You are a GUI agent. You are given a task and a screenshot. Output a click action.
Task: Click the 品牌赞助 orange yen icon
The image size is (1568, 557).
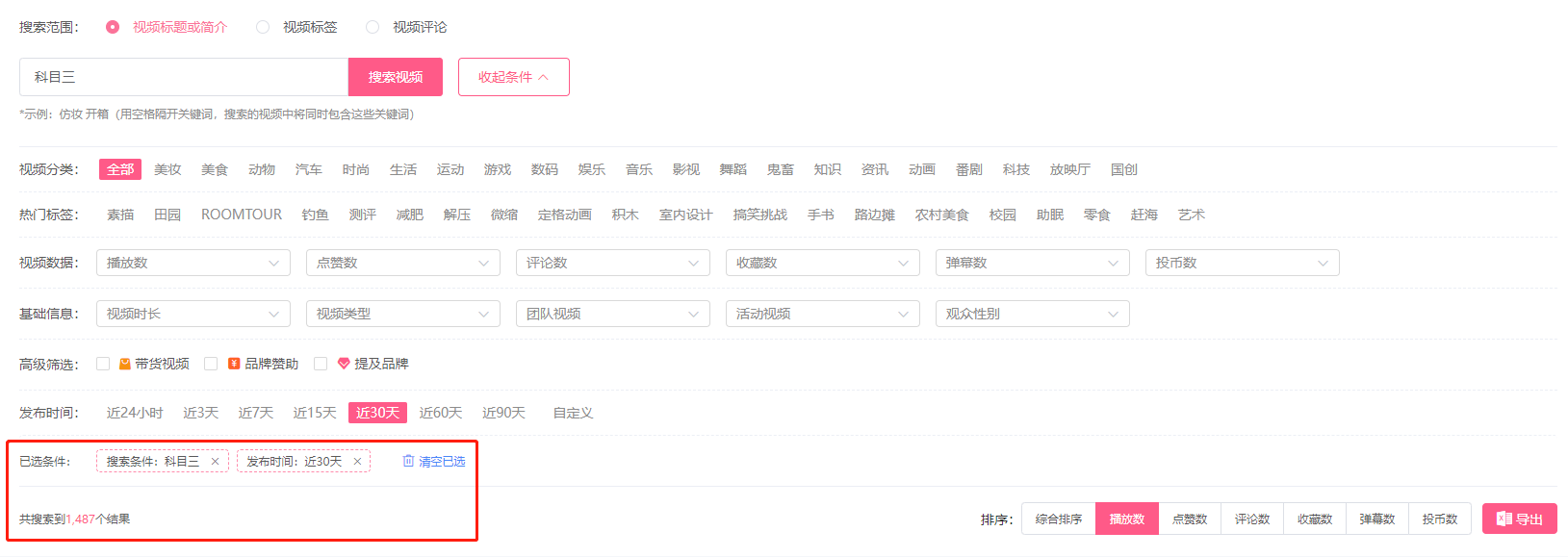click(234, 364)
